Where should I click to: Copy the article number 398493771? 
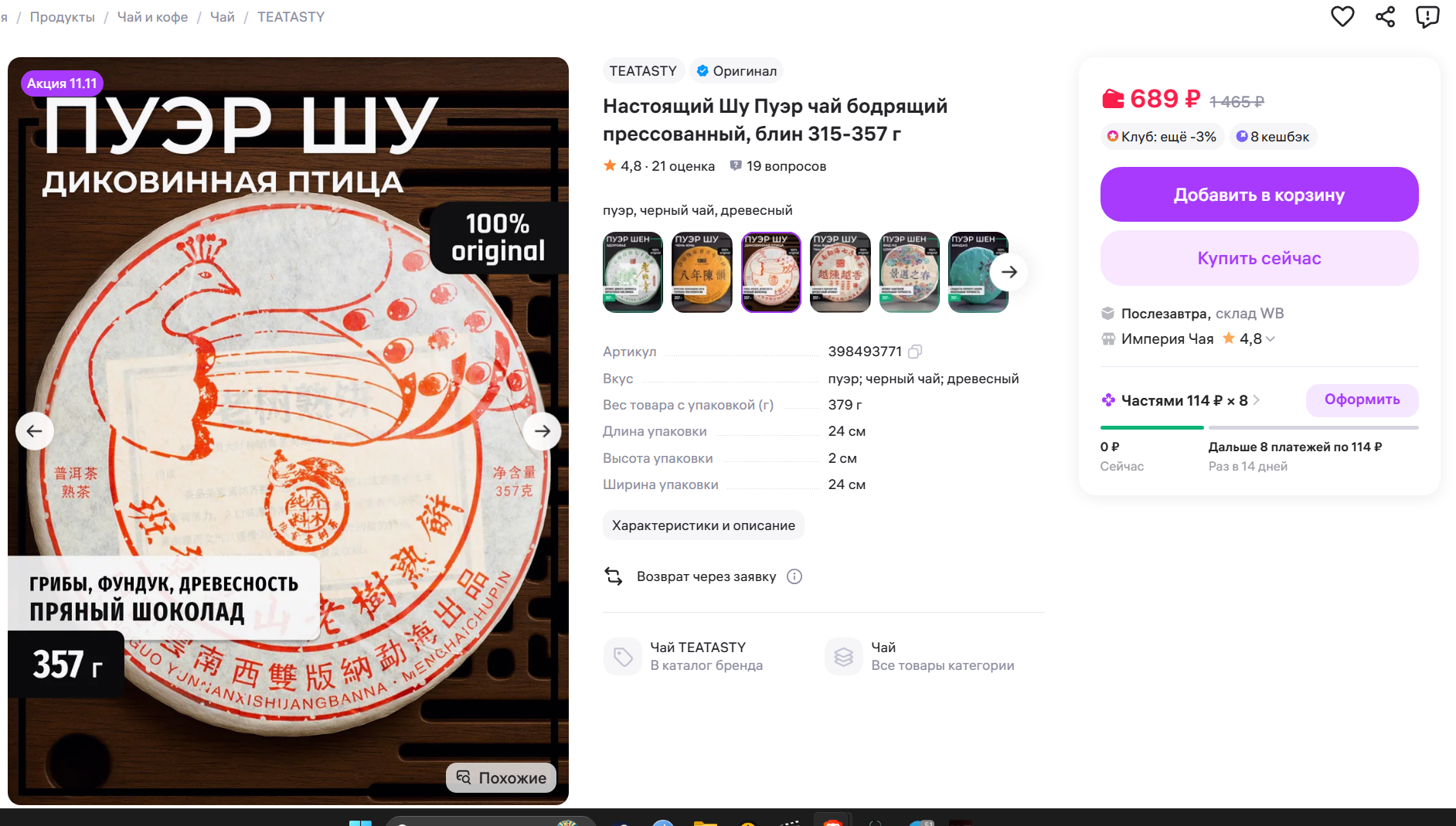(915, 352)
